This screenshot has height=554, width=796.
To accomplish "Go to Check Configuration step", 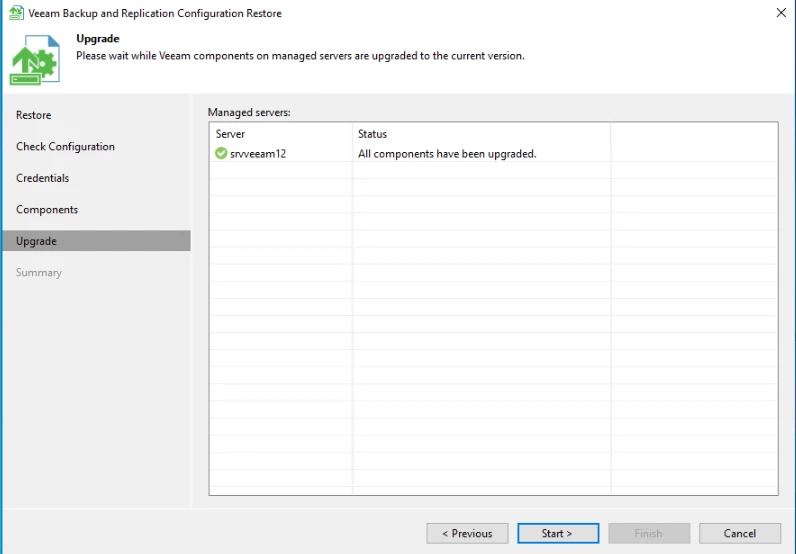I will point(65,147).
